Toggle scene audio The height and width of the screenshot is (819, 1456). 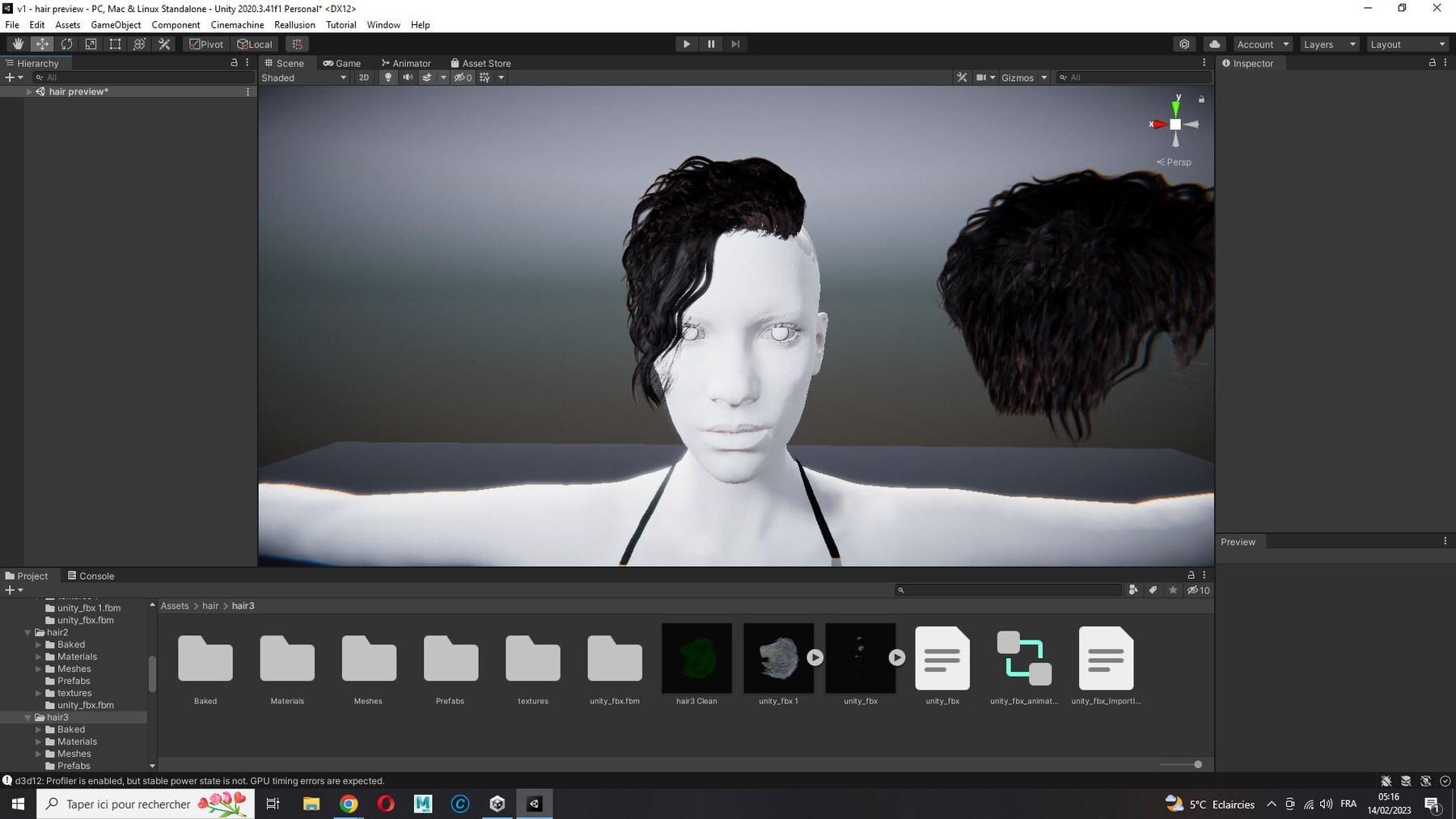tap(408, 78)
